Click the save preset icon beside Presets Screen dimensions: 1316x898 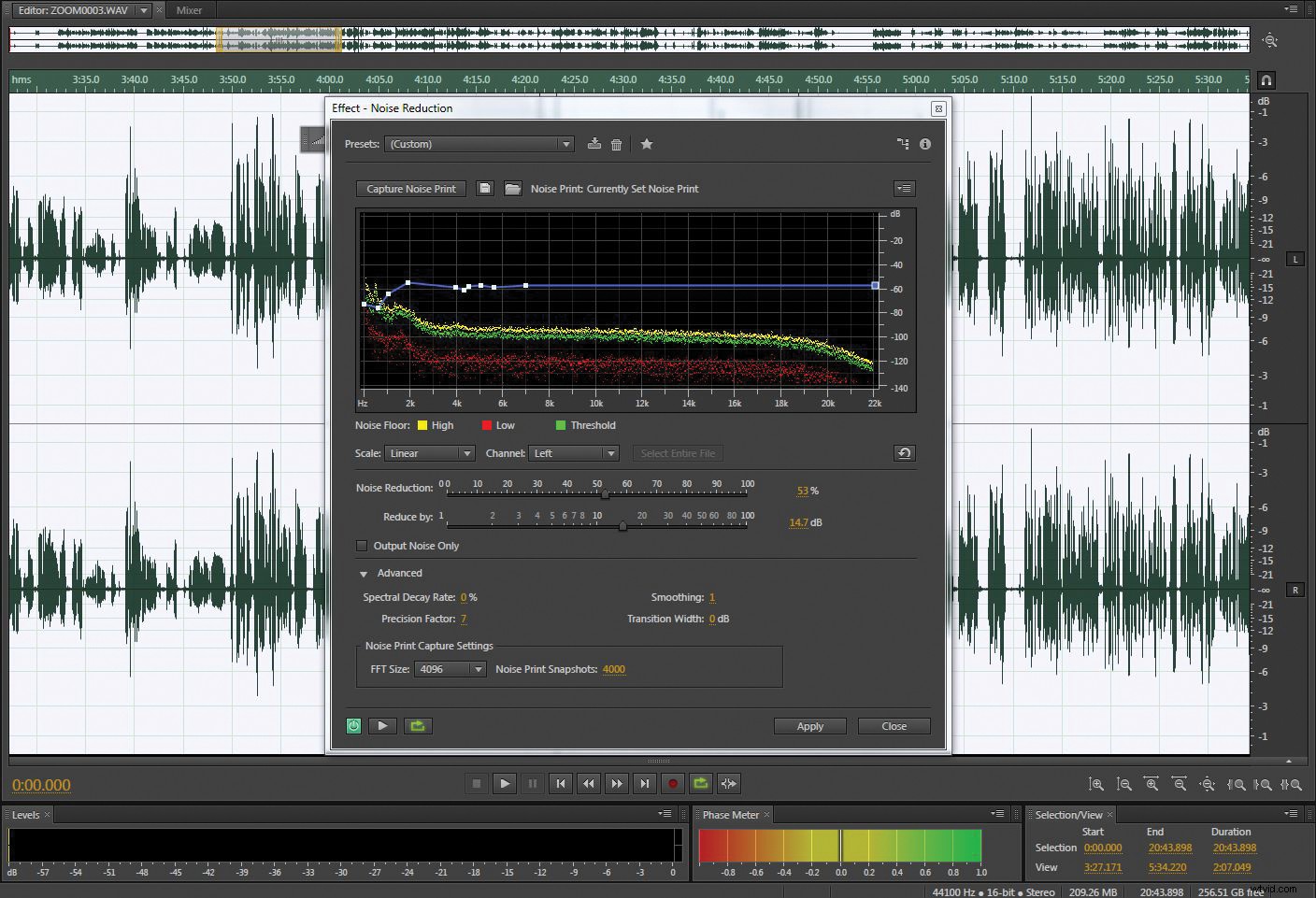(x=594, y=144)
